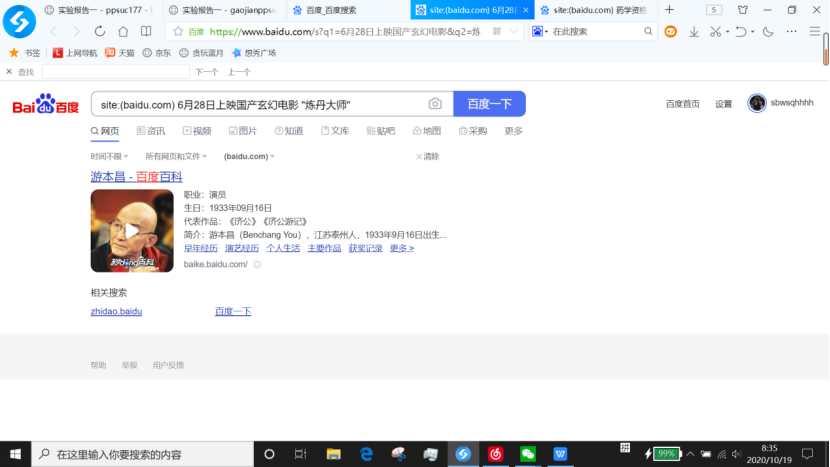Open the 早年经历 sublink
Screen dimensions: 830x467
201,248
